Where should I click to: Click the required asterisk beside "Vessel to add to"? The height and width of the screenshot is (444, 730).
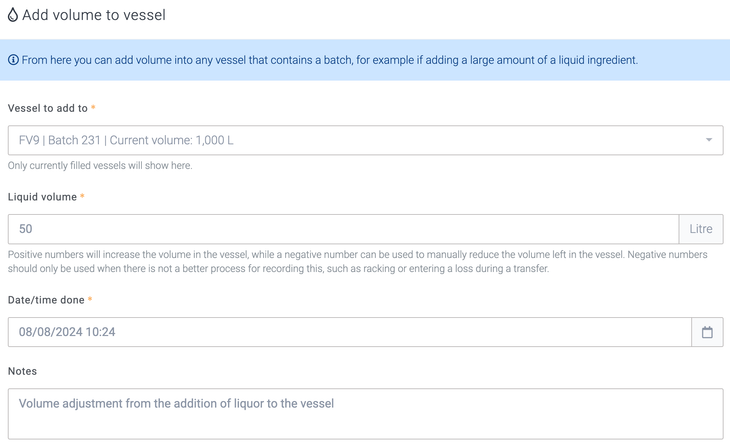pos(93,108)
